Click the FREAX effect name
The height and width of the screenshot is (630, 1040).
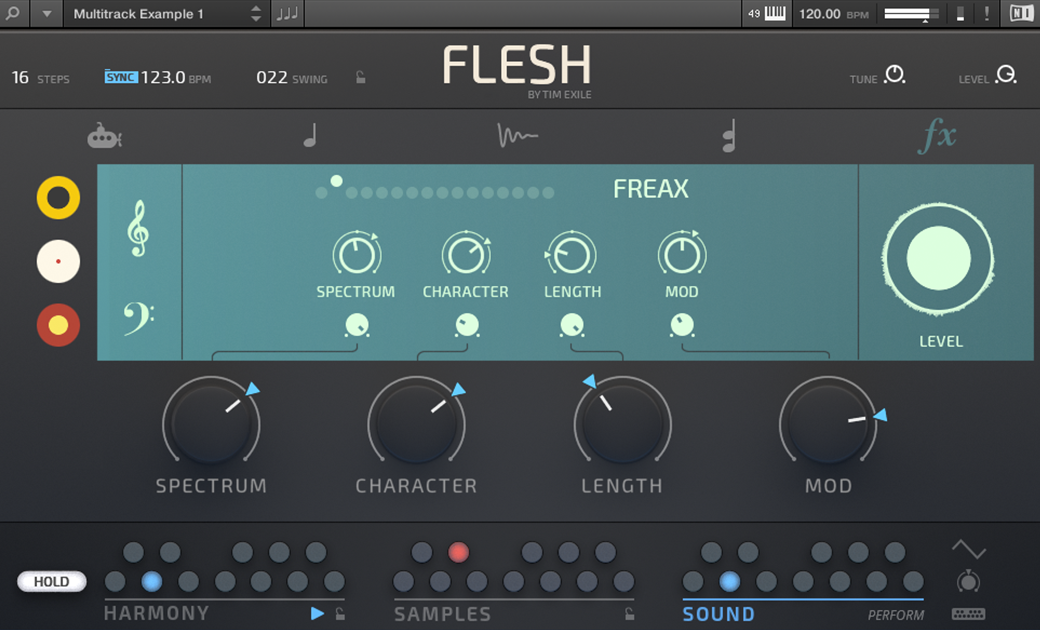[651, 189]
